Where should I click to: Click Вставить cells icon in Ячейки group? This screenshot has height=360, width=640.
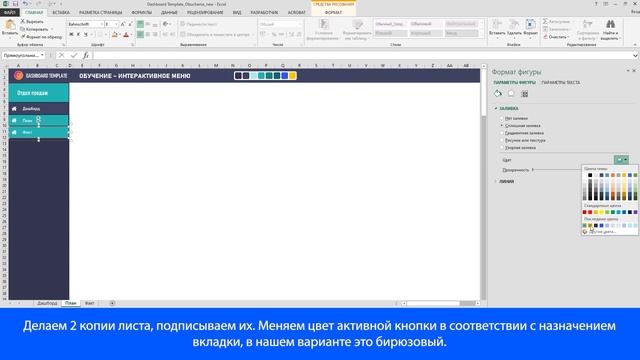click(497, 24)
